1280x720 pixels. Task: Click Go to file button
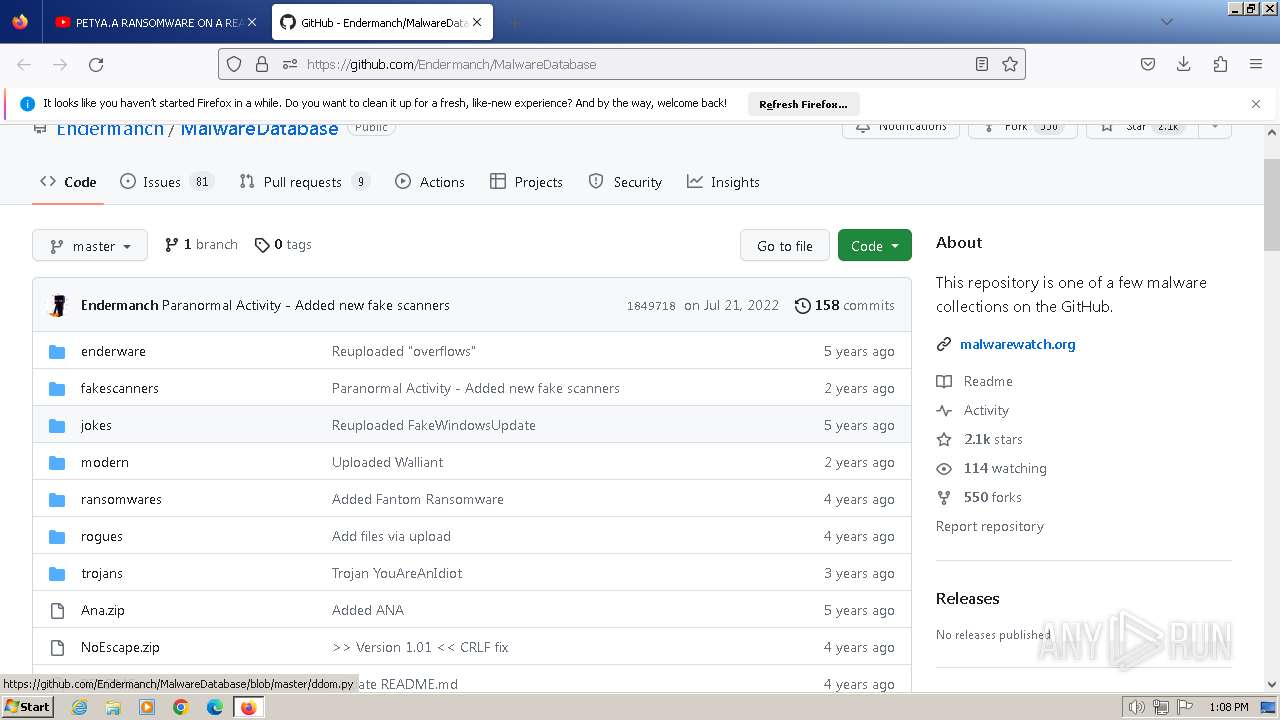pos(784,246)
